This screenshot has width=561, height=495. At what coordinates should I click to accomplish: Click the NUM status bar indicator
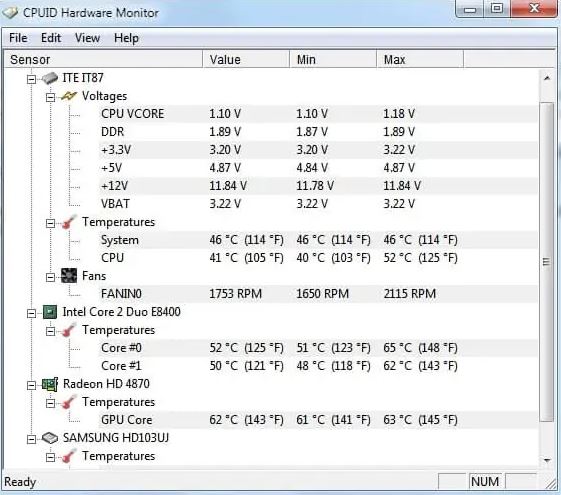[x=484, y=482]
